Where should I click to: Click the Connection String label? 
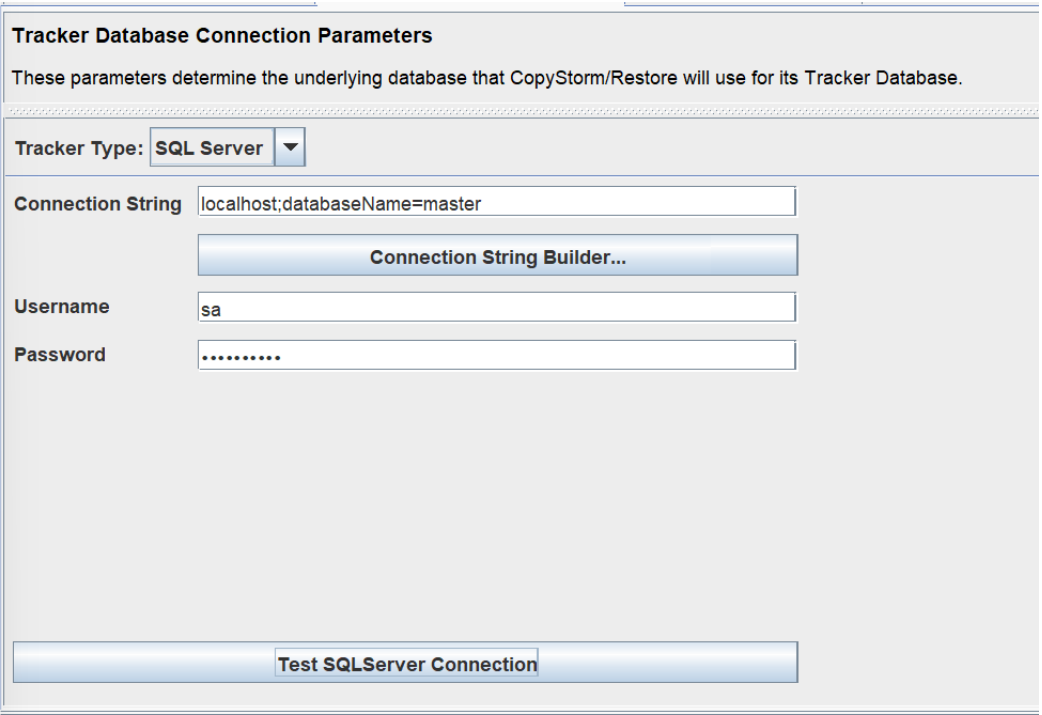(x=98, y=204)
